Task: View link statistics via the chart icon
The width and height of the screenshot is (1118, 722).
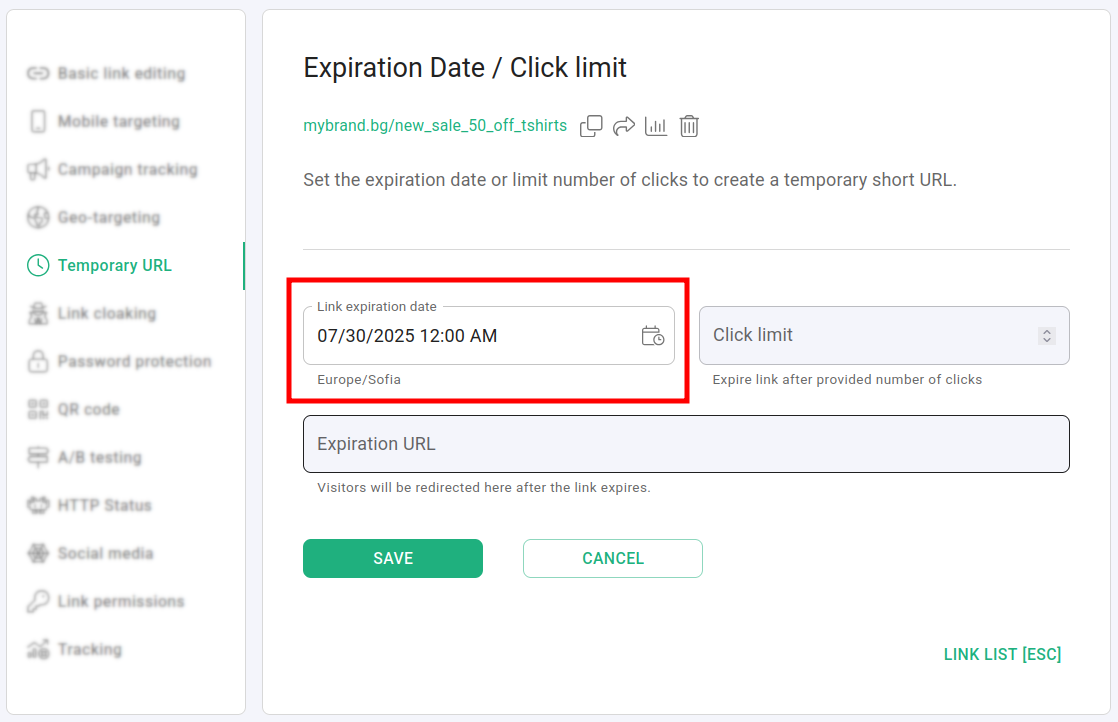Action: [656, 126]
